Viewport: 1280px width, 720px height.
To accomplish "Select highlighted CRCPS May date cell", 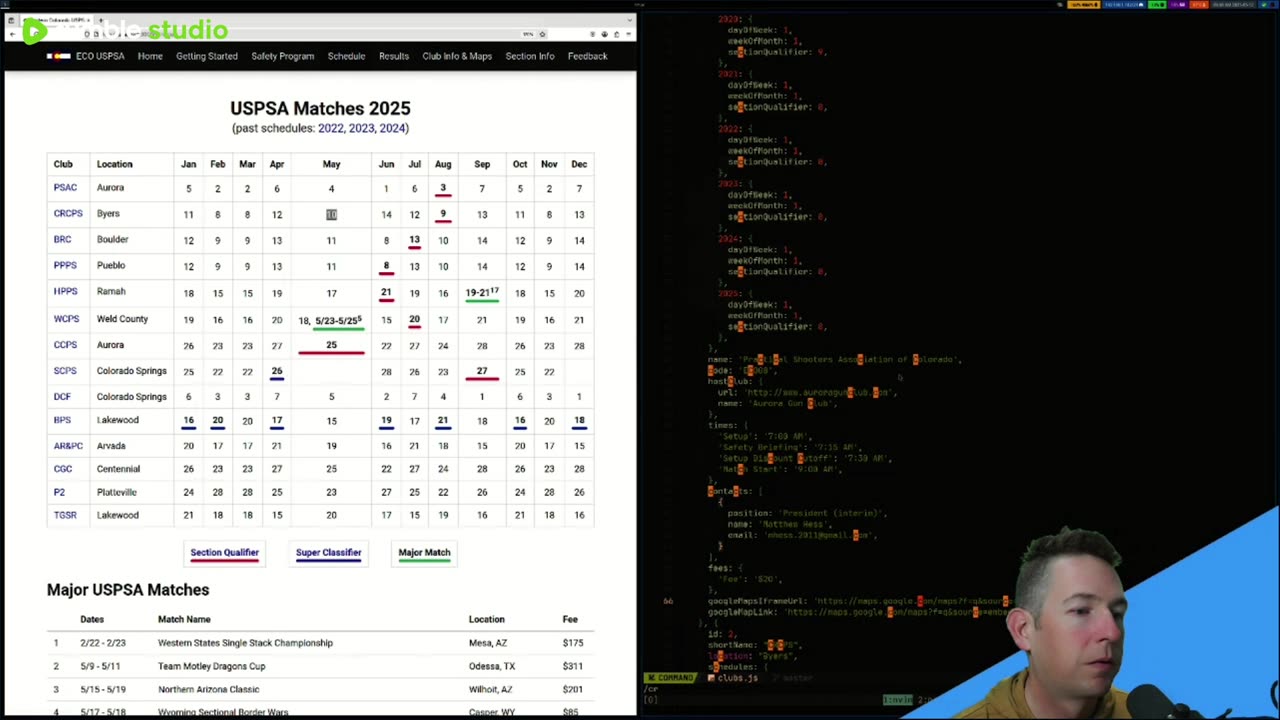I will [x=331, y=214].
